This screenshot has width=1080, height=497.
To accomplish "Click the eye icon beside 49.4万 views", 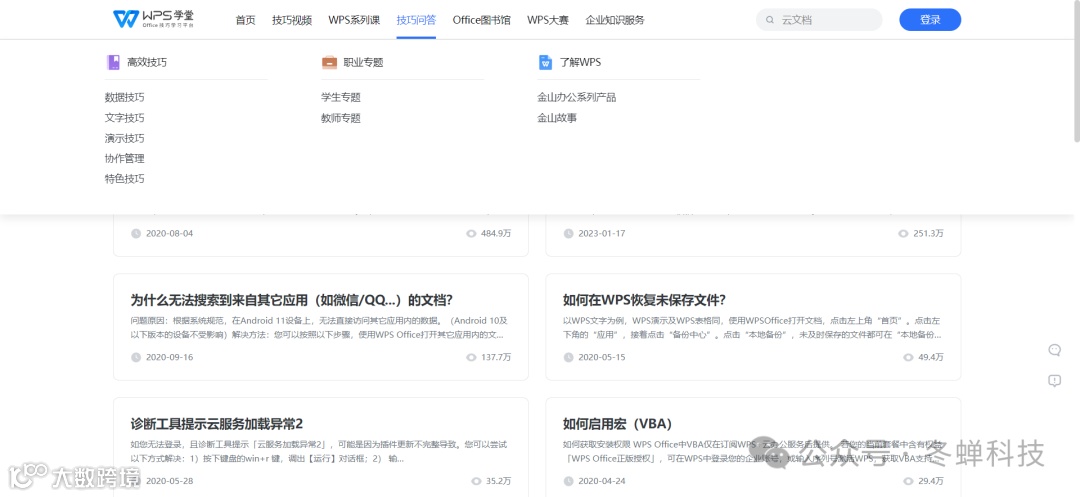I will [908, 357].
